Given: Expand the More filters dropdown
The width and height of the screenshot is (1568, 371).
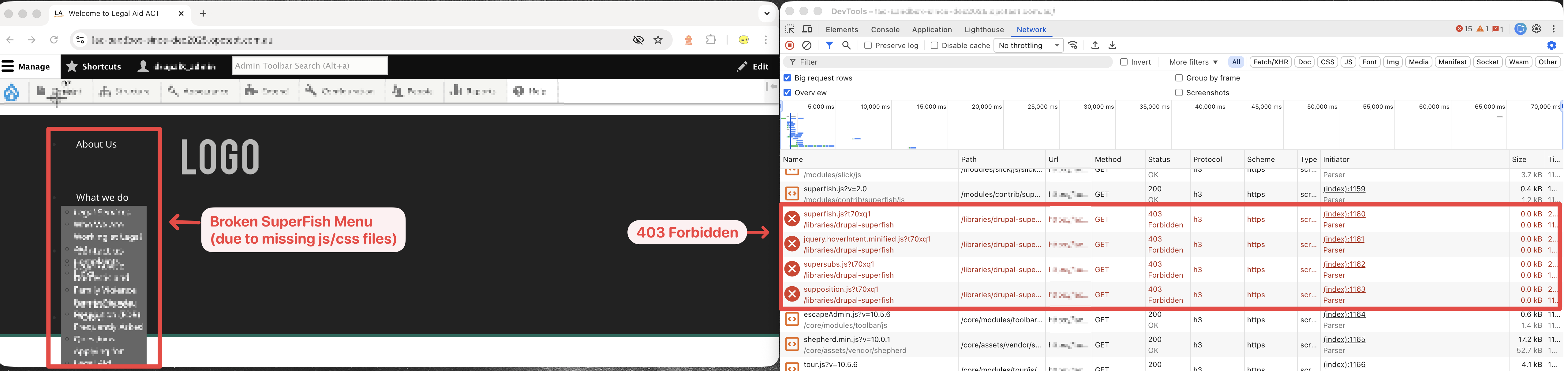Looking at the screenshot, I should 1193,62.
